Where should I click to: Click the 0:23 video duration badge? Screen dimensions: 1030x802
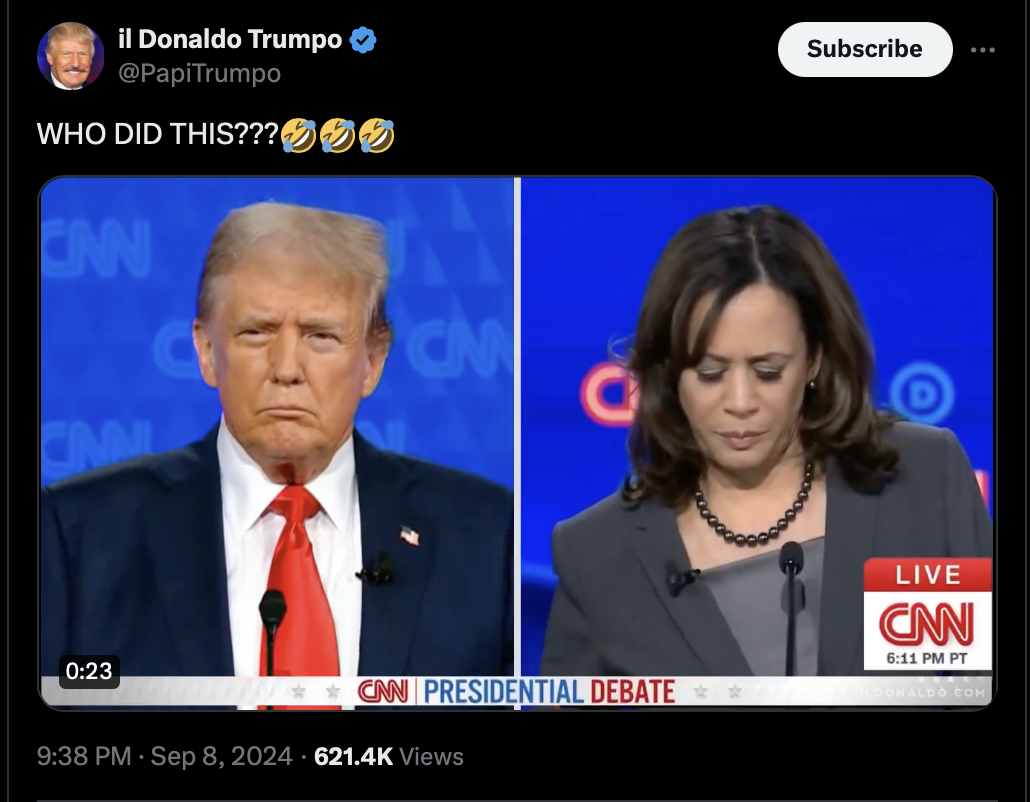[89, 671]
